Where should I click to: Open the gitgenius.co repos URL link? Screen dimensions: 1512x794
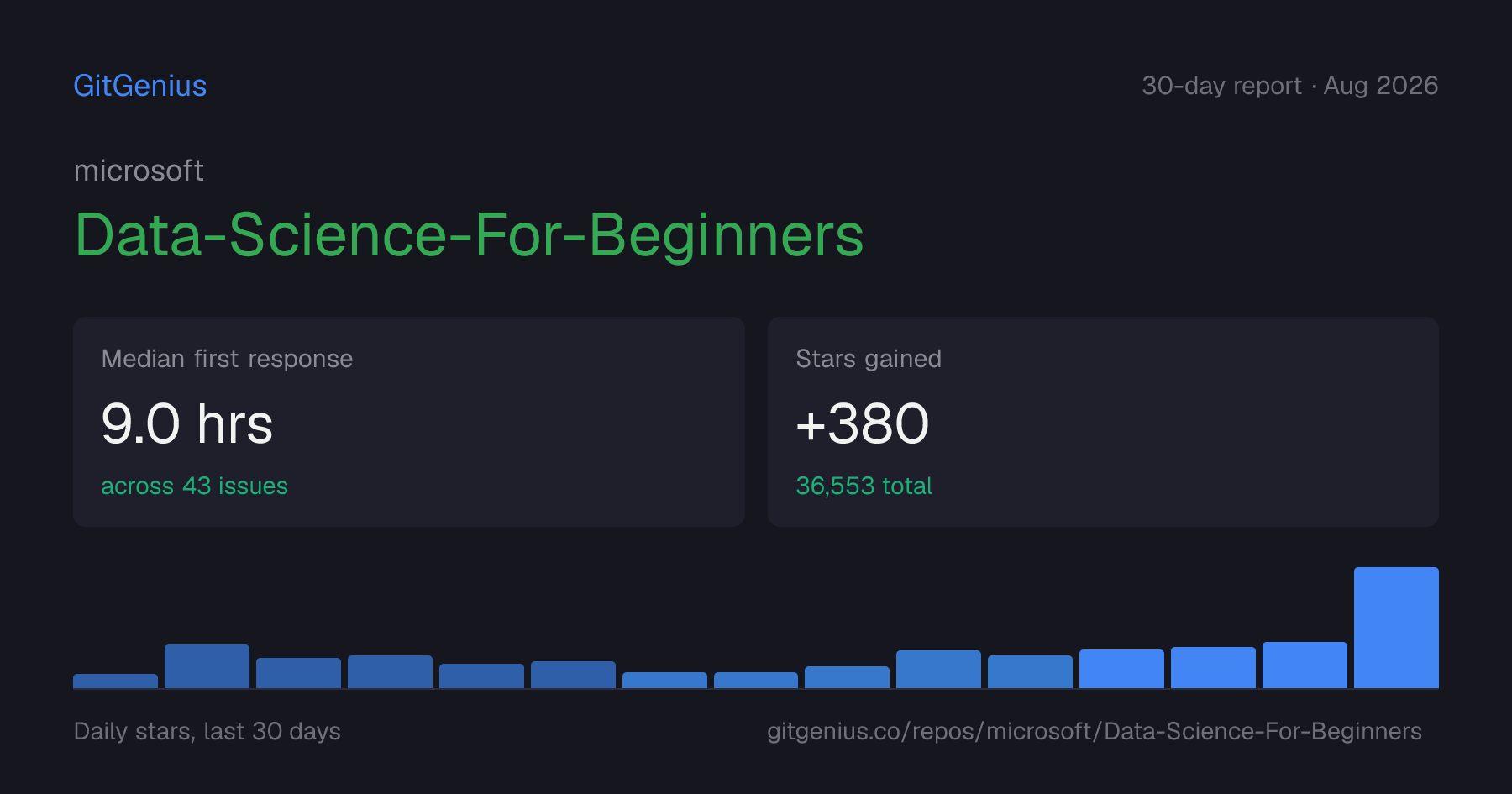tap(1095, 731)
